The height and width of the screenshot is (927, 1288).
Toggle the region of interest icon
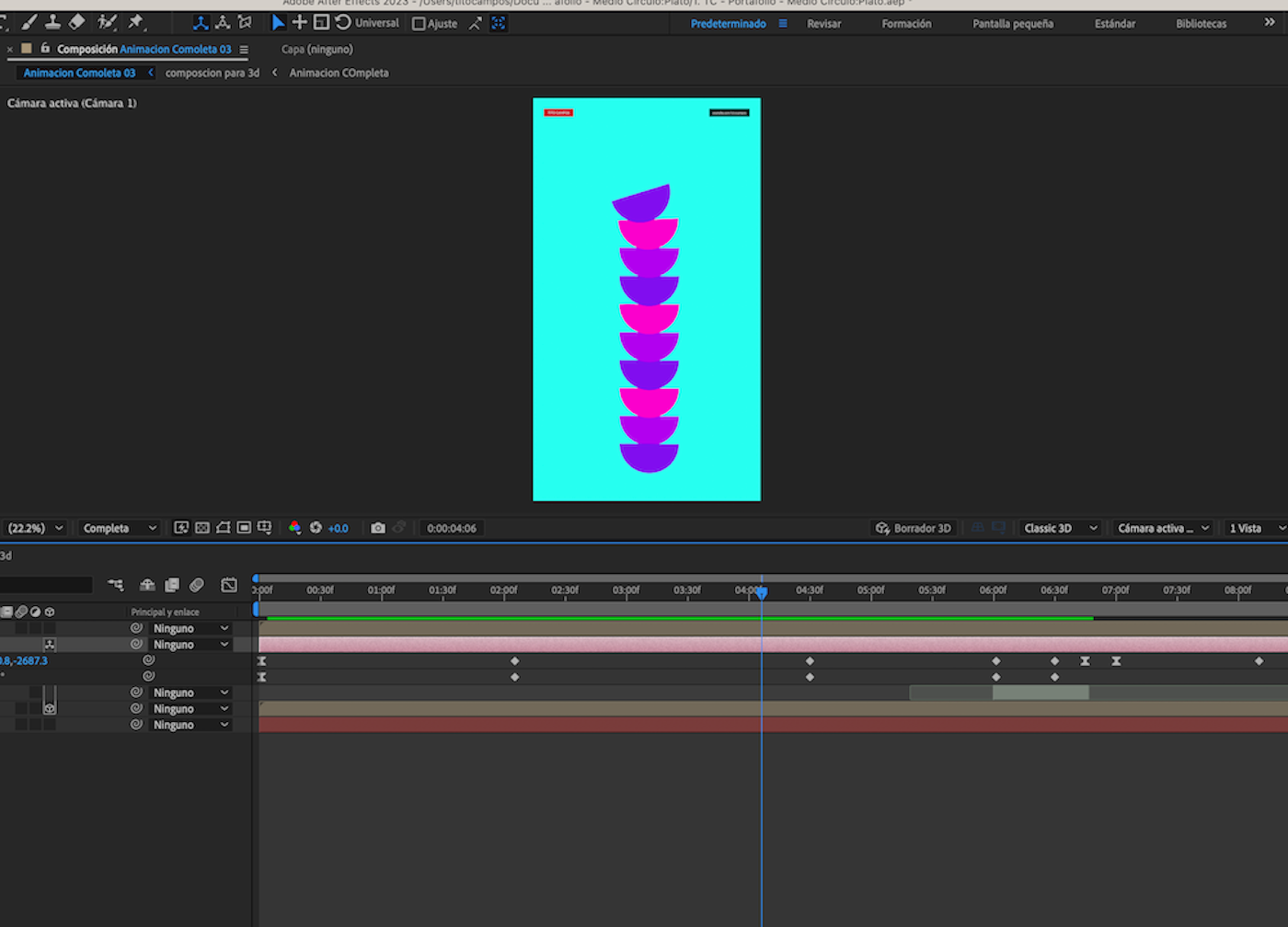(x=244, y=528)
